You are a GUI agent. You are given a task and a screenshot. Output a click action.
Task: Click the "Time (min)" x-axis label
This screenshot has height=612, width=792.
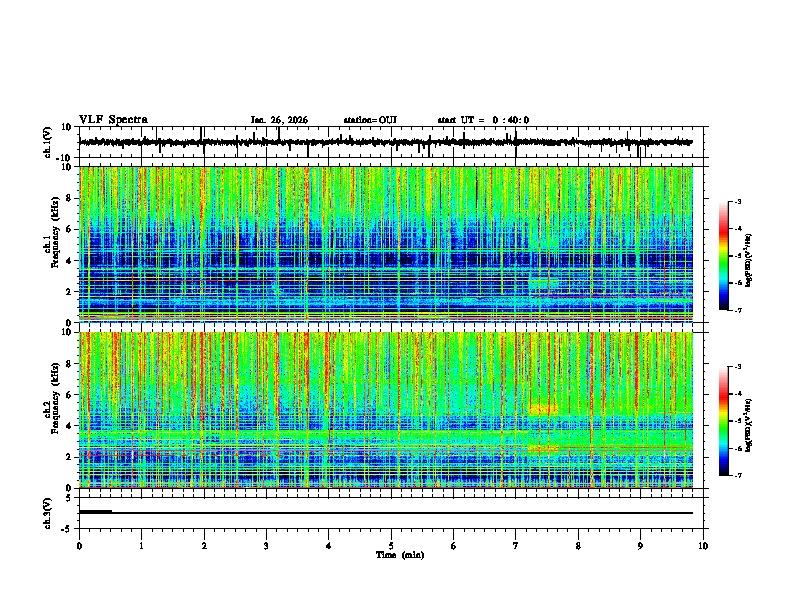(400, 555)
